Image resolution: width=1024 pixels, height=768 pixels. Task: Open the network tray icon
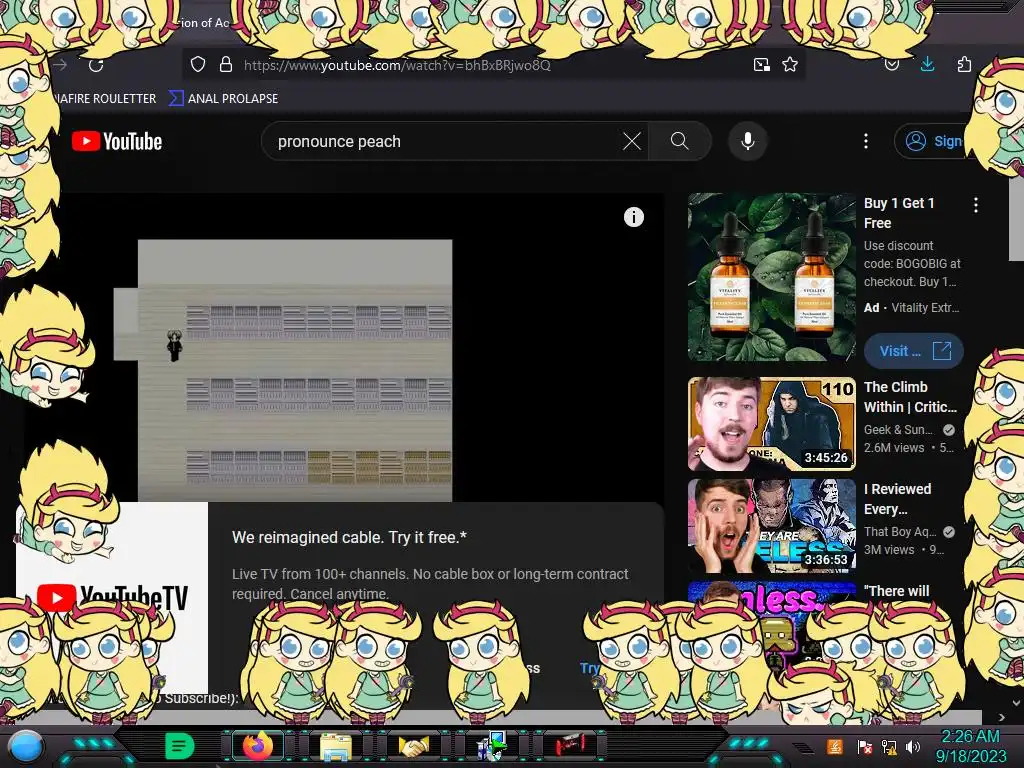[x=889, y=746]
